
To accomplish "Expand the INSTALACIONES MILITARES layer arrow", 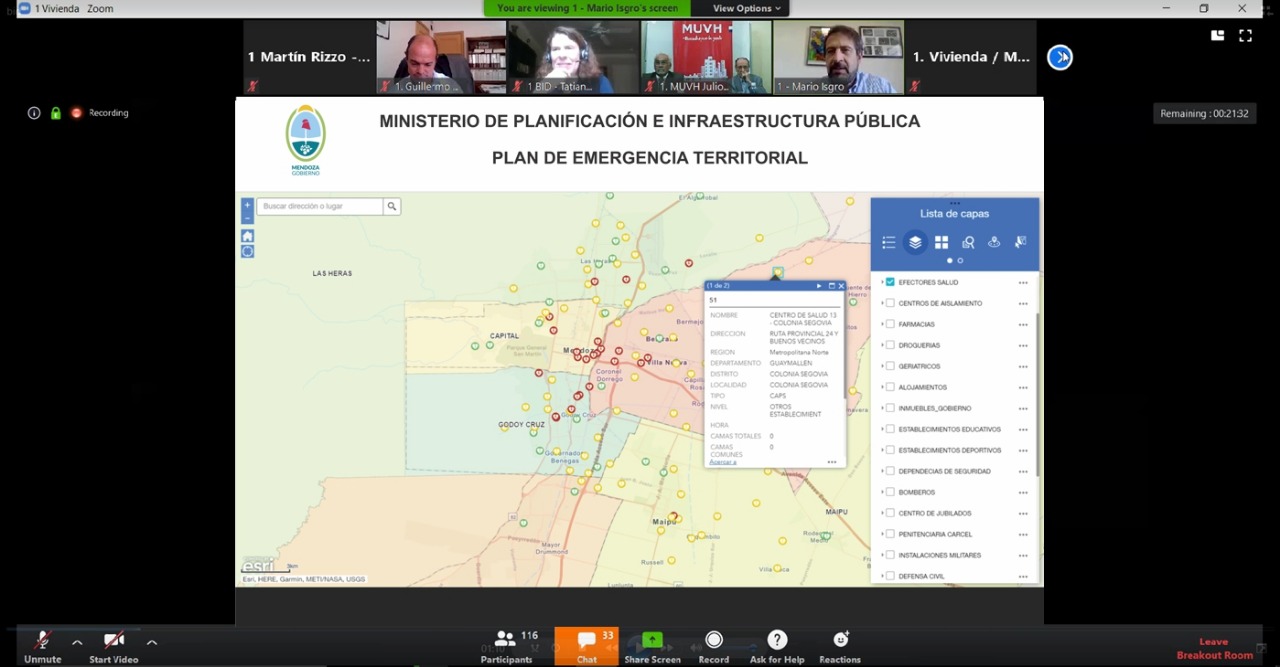I will coord(881,555).
